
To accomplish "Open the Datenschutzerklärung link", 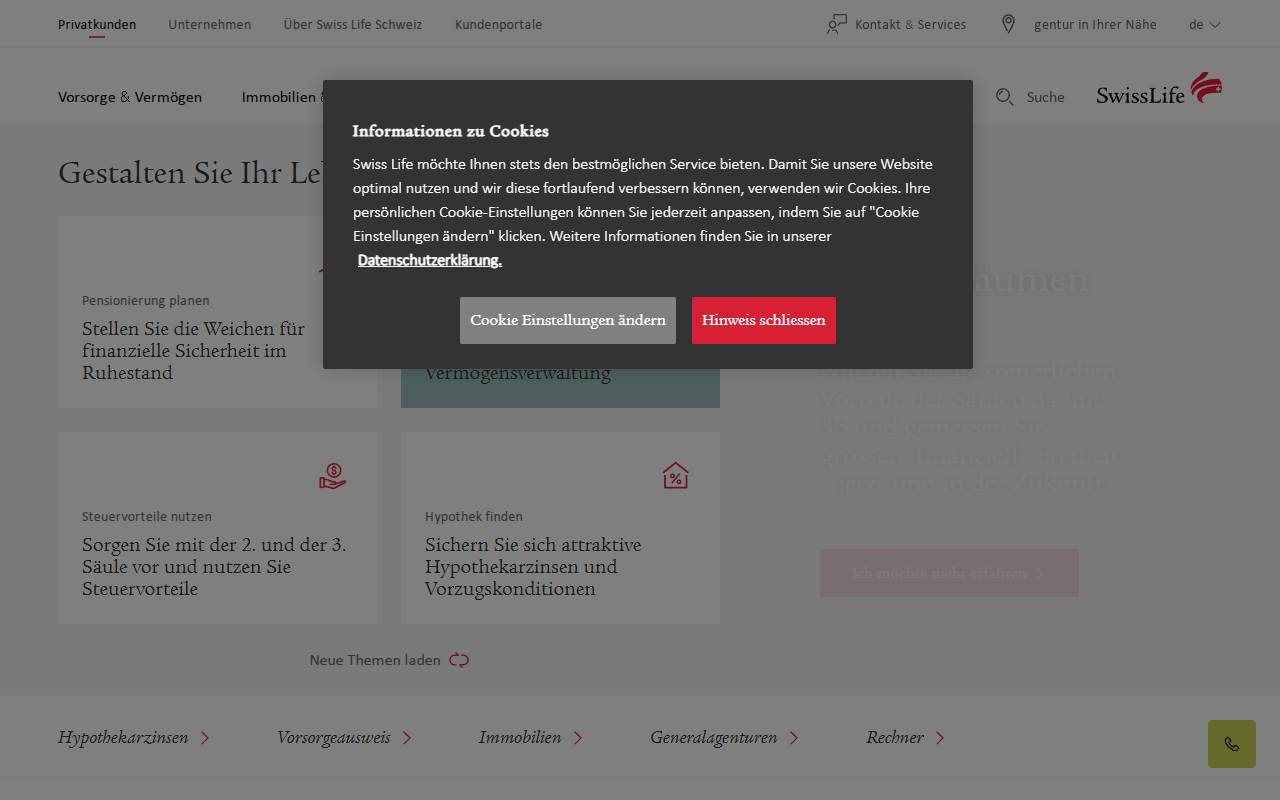I will tap(430, 260).
